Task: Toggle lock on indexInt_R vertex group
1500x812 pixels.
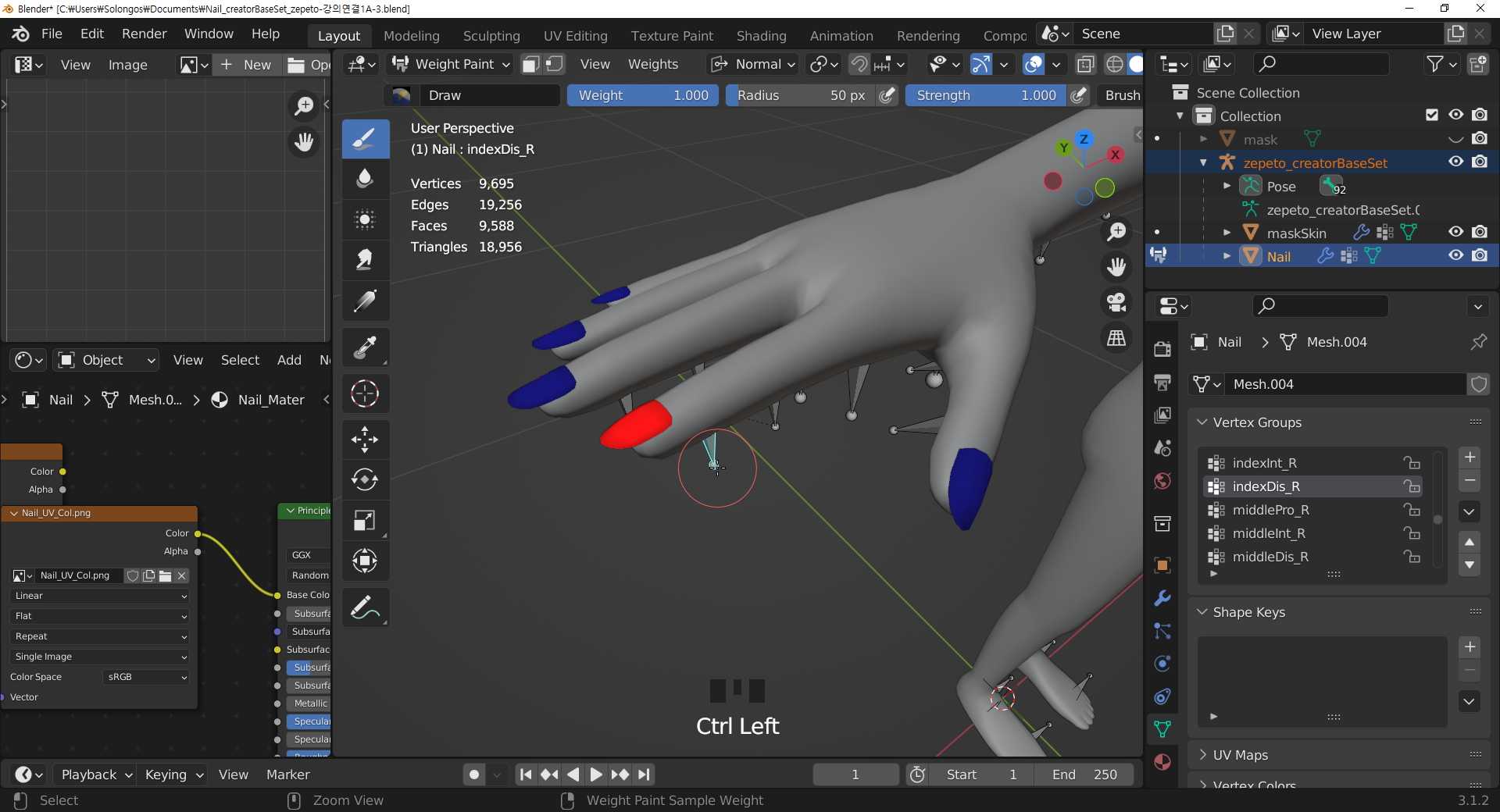Action: point(1411,463)
